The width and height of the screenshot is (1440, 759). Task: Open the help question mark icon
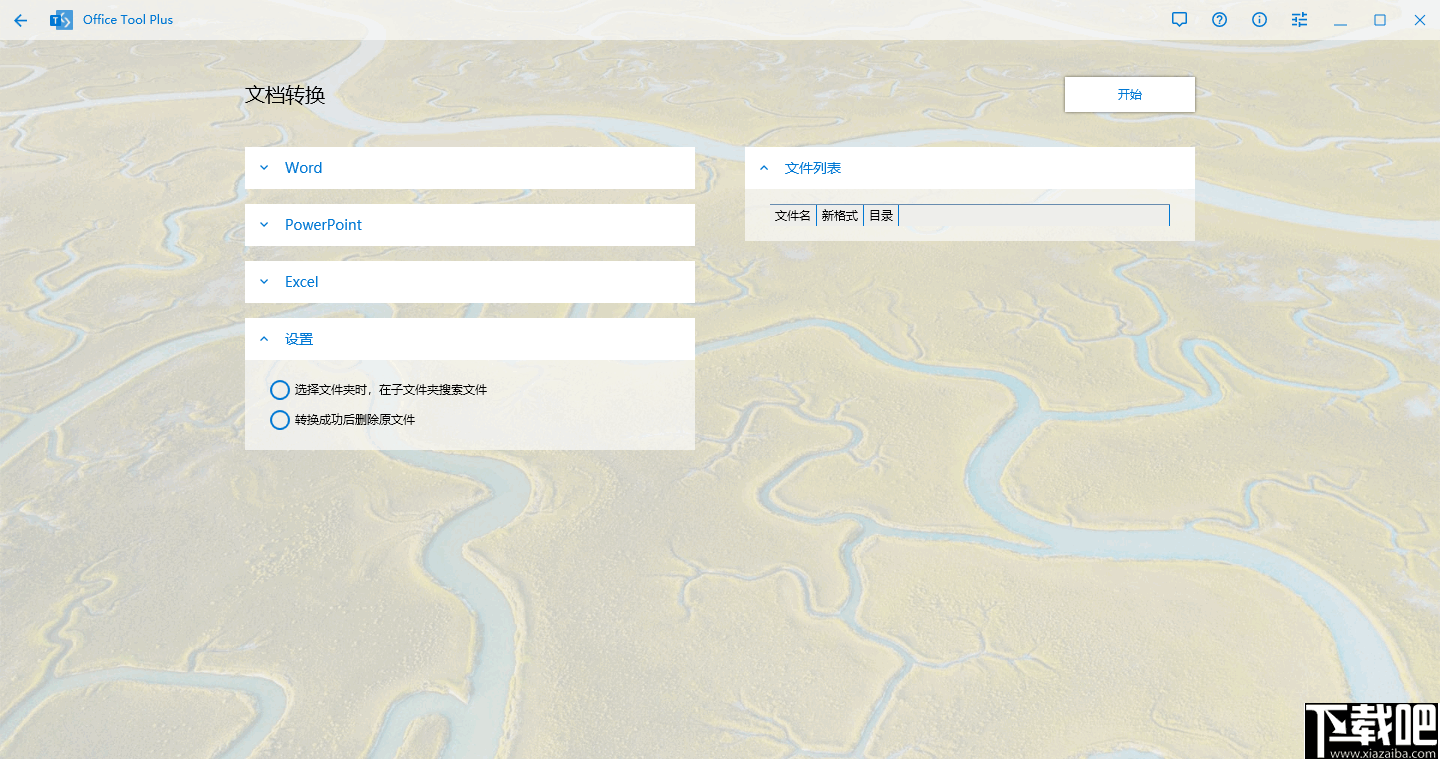coord(1219,19)
